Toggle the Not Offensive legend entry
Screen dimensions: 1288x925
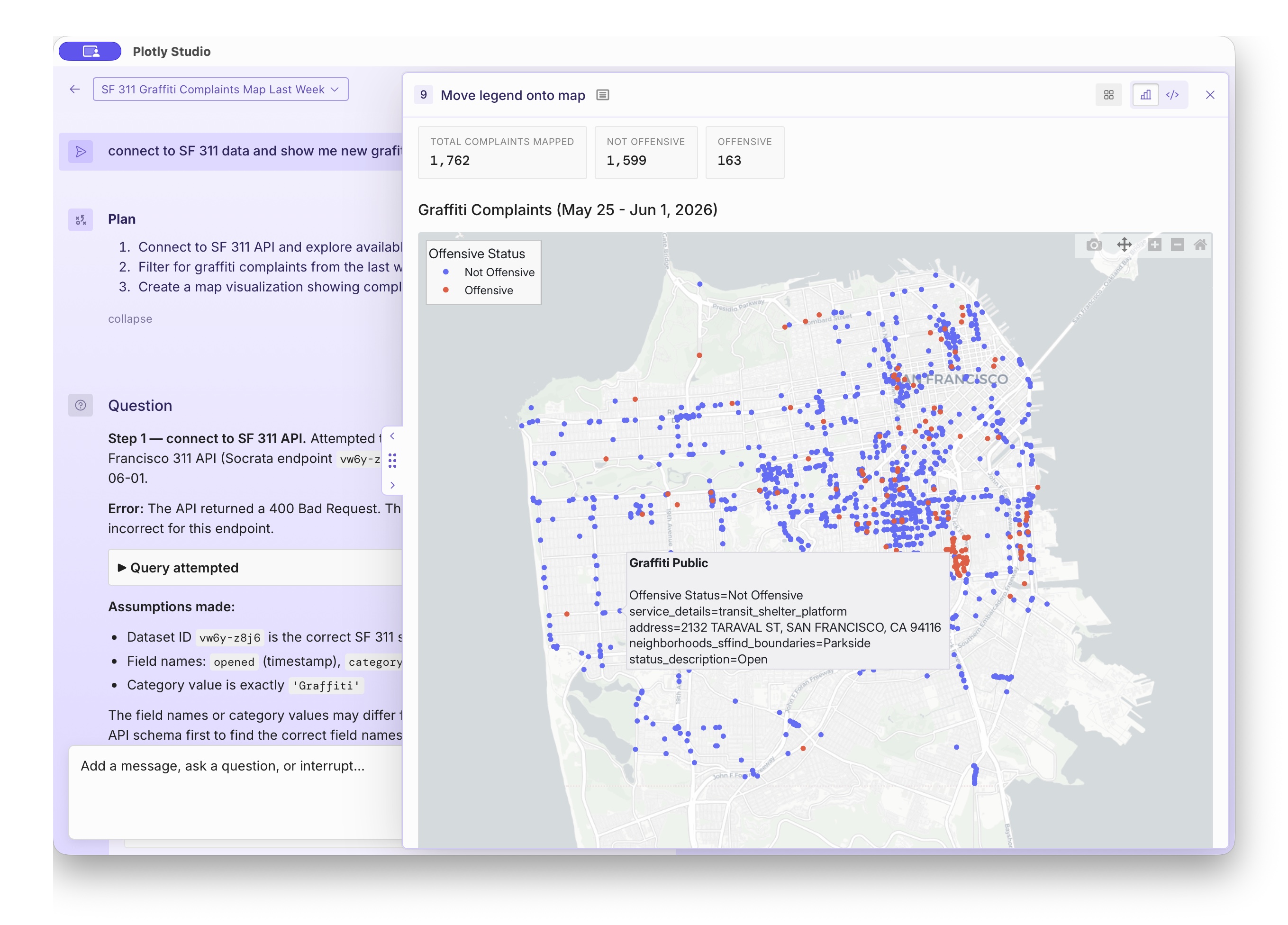click(x=489, y=272)
